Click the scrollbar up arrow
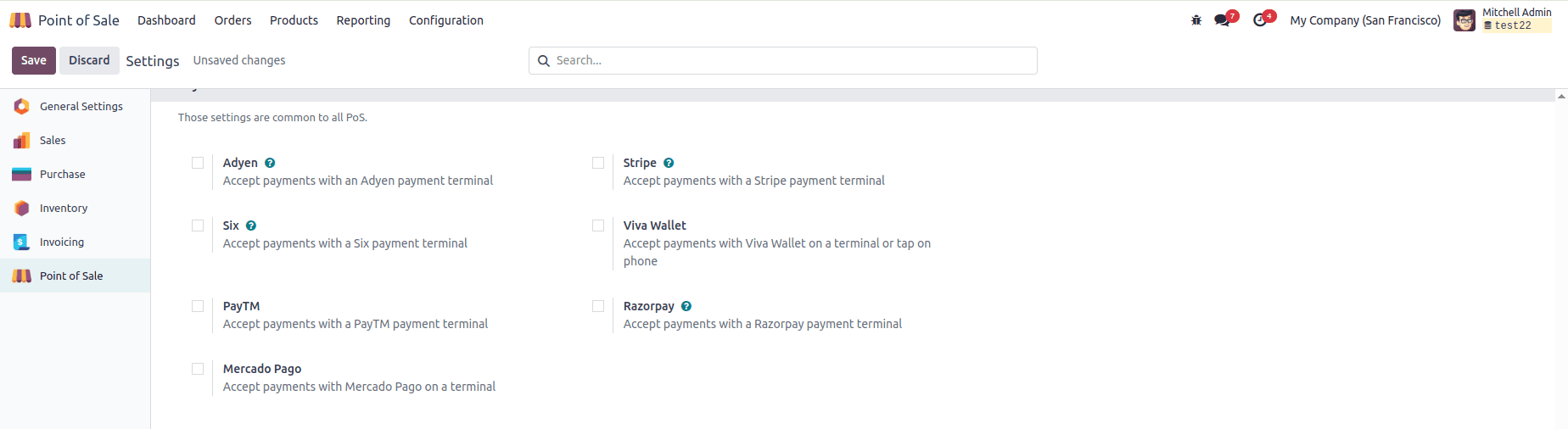The height and width of the screenshot is (429, 1568). click(1561, 97)
